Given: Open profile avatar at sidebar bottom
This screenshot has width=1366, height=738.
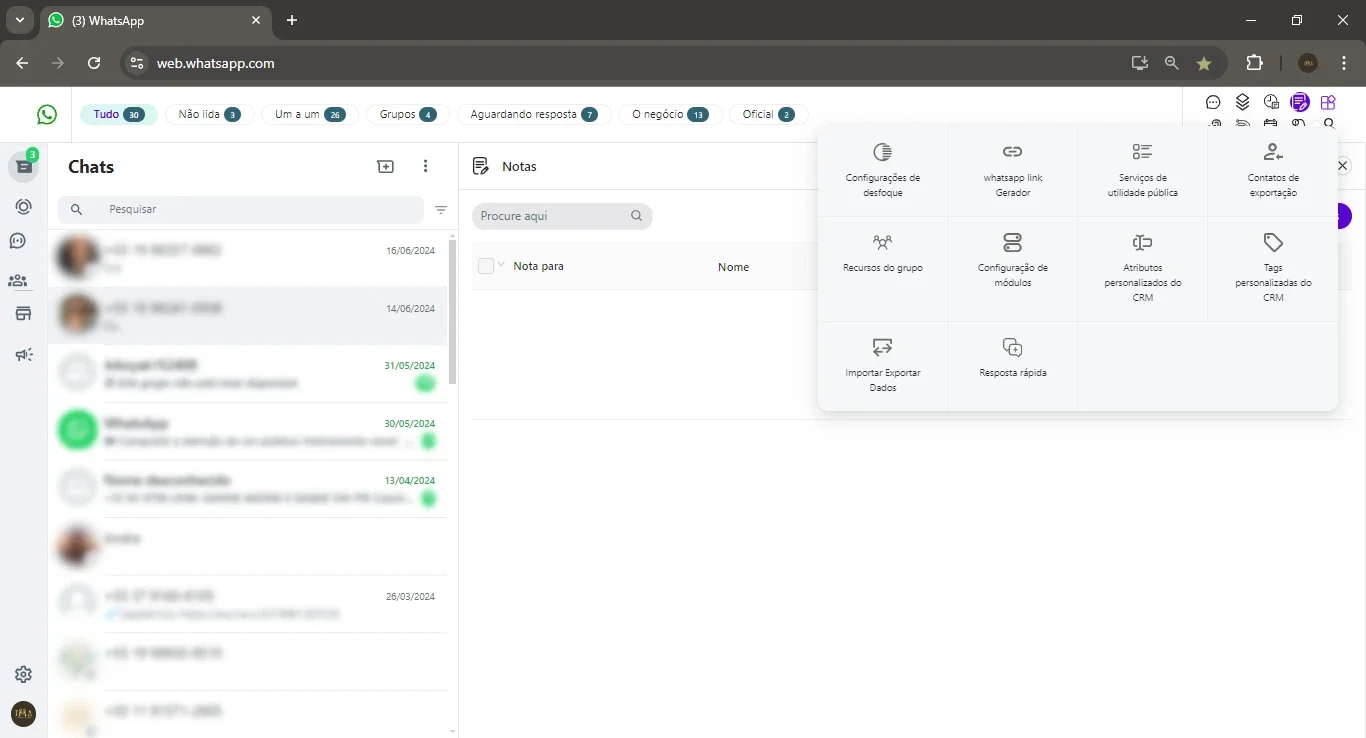Looking at the screenshot, I should click(x=24, y=714).
